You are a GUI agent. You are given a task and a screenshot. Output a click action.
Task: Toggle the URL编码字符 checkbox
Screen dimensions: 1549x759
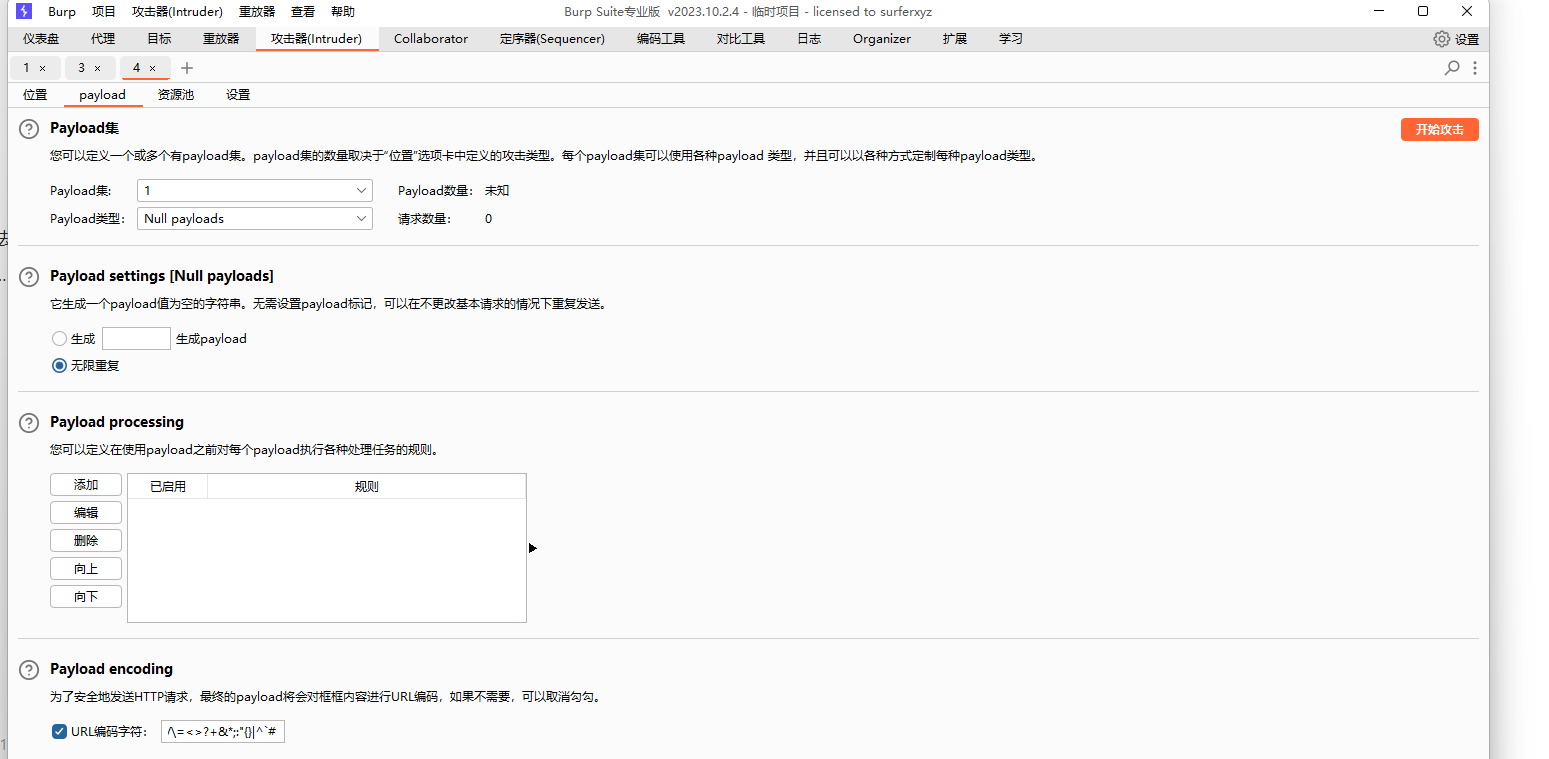pos(59,732)
